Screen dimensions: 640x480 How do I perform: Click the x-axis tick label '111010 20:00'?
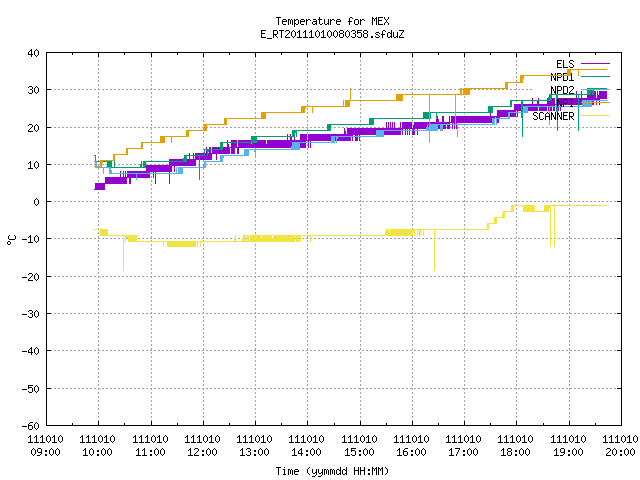tap(620, 446)
